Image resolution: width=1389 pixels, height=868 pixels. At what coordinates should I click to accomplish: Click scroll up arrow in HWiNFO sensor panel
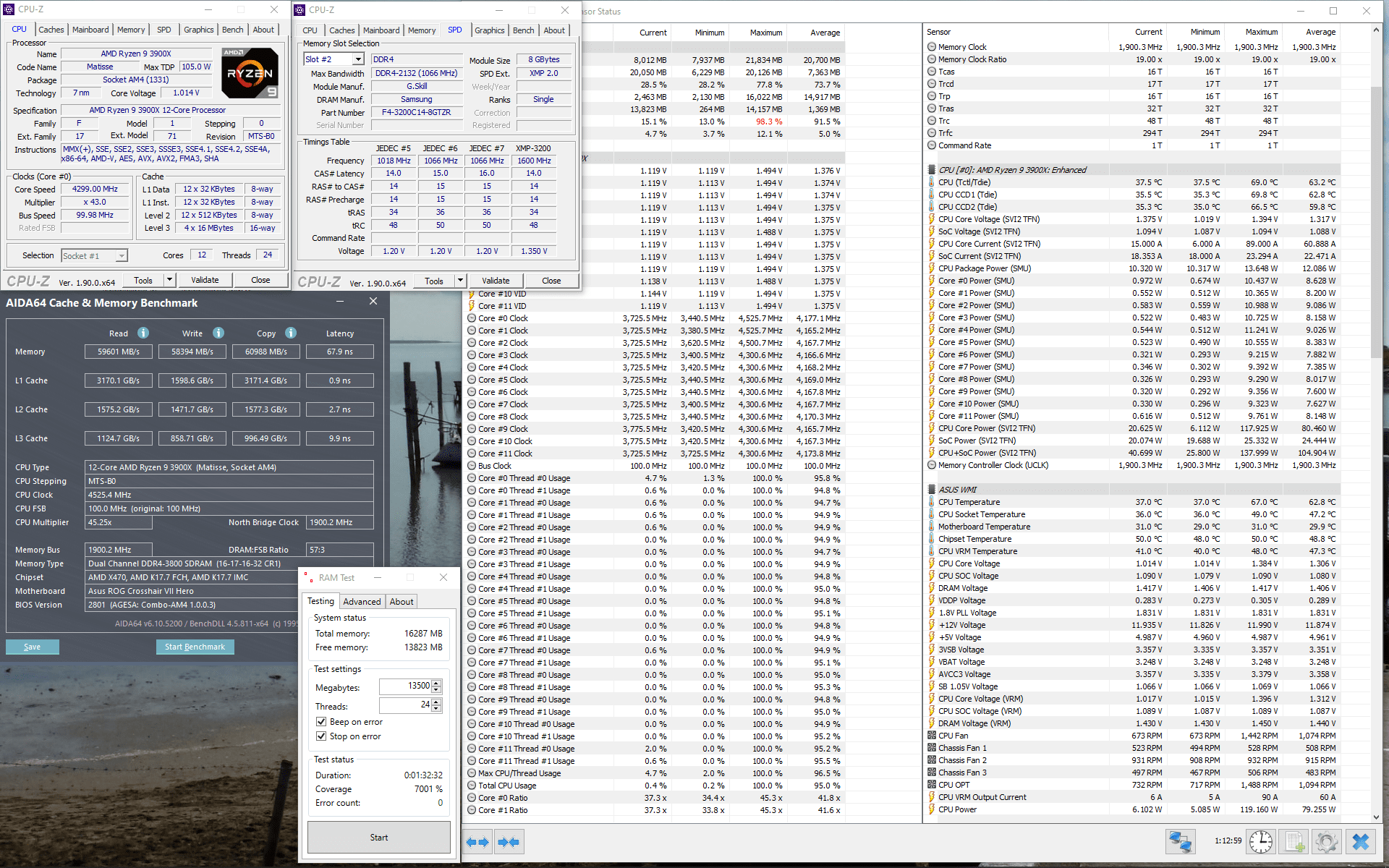point(1375,30)
